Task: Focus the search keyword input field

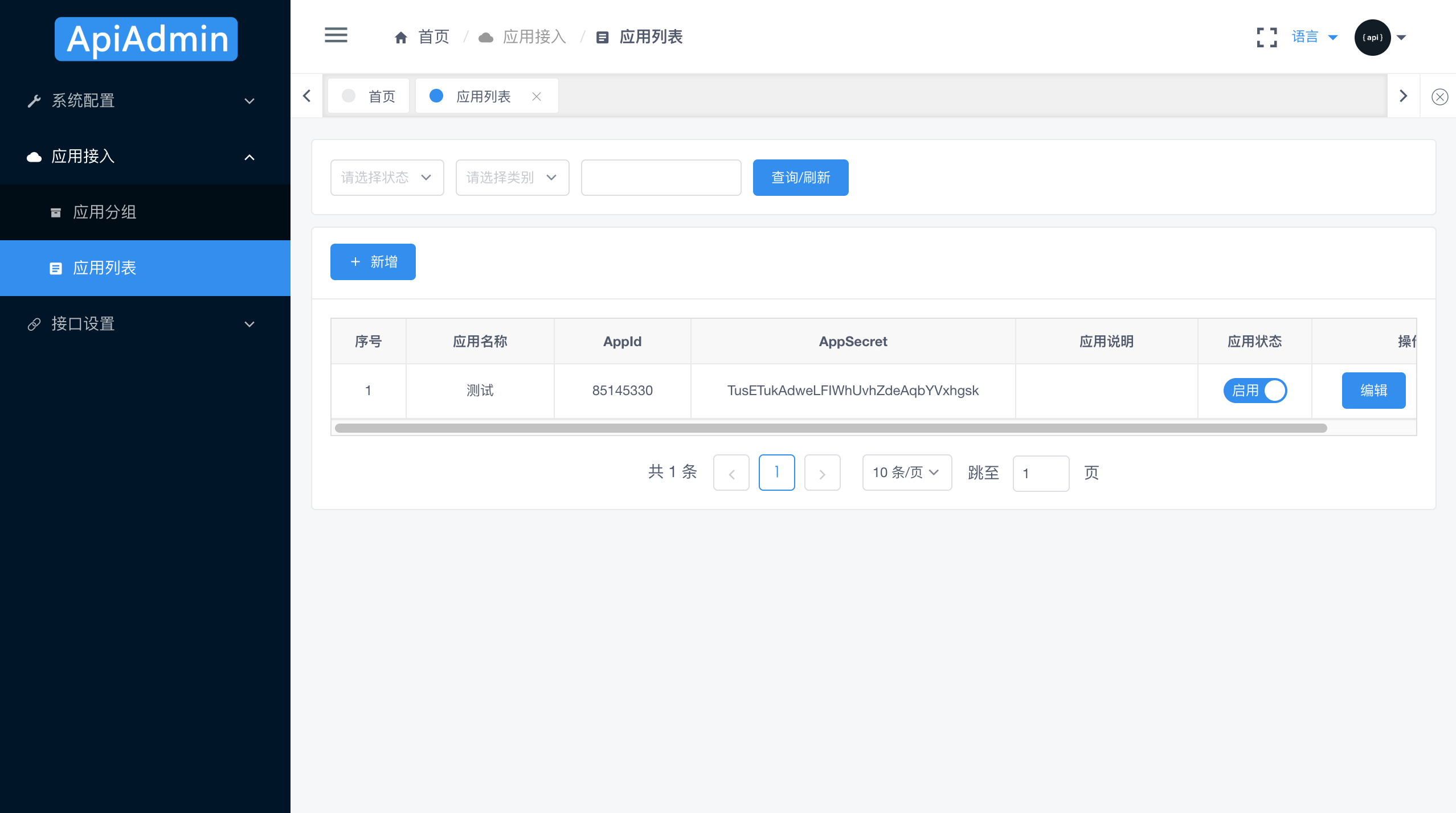Action: point(661,178)
